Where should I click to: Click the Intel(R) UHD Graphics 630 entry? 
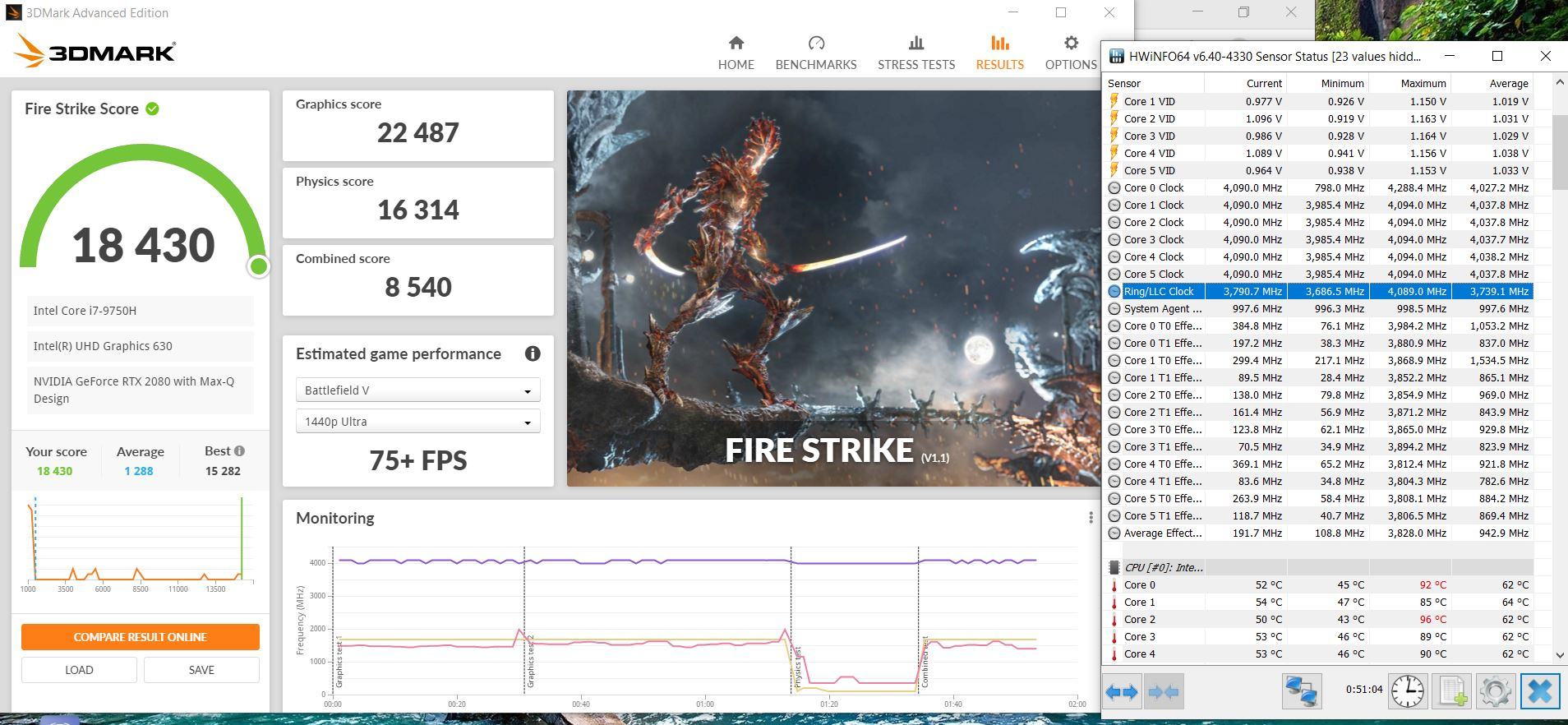click(140, 346)
